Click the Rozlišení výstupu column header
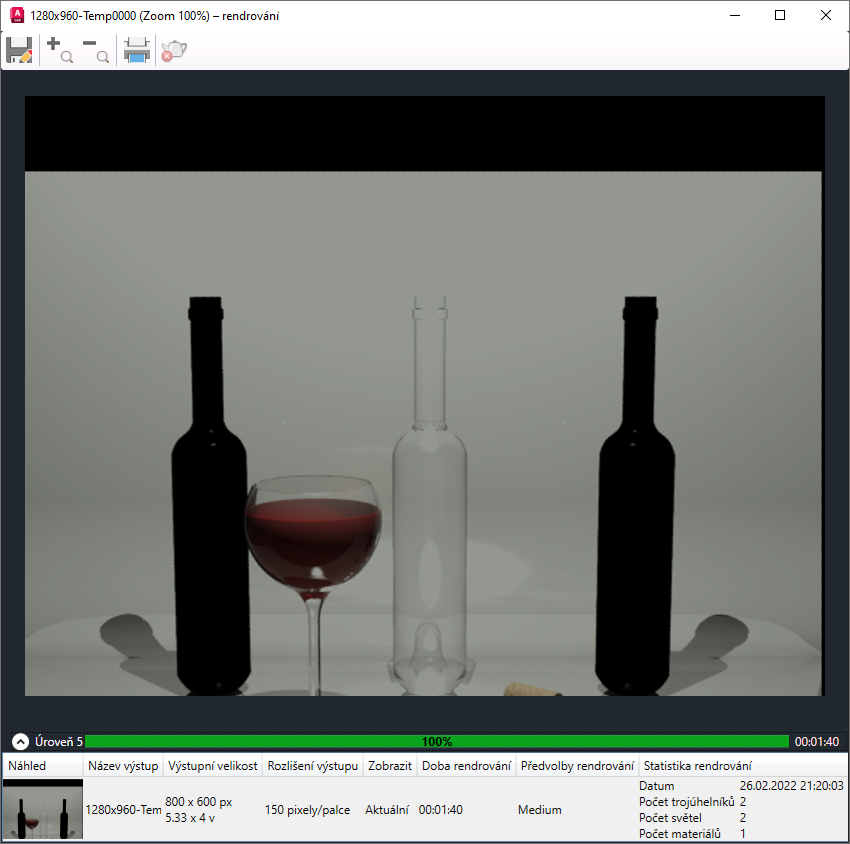 pos(312,765)
